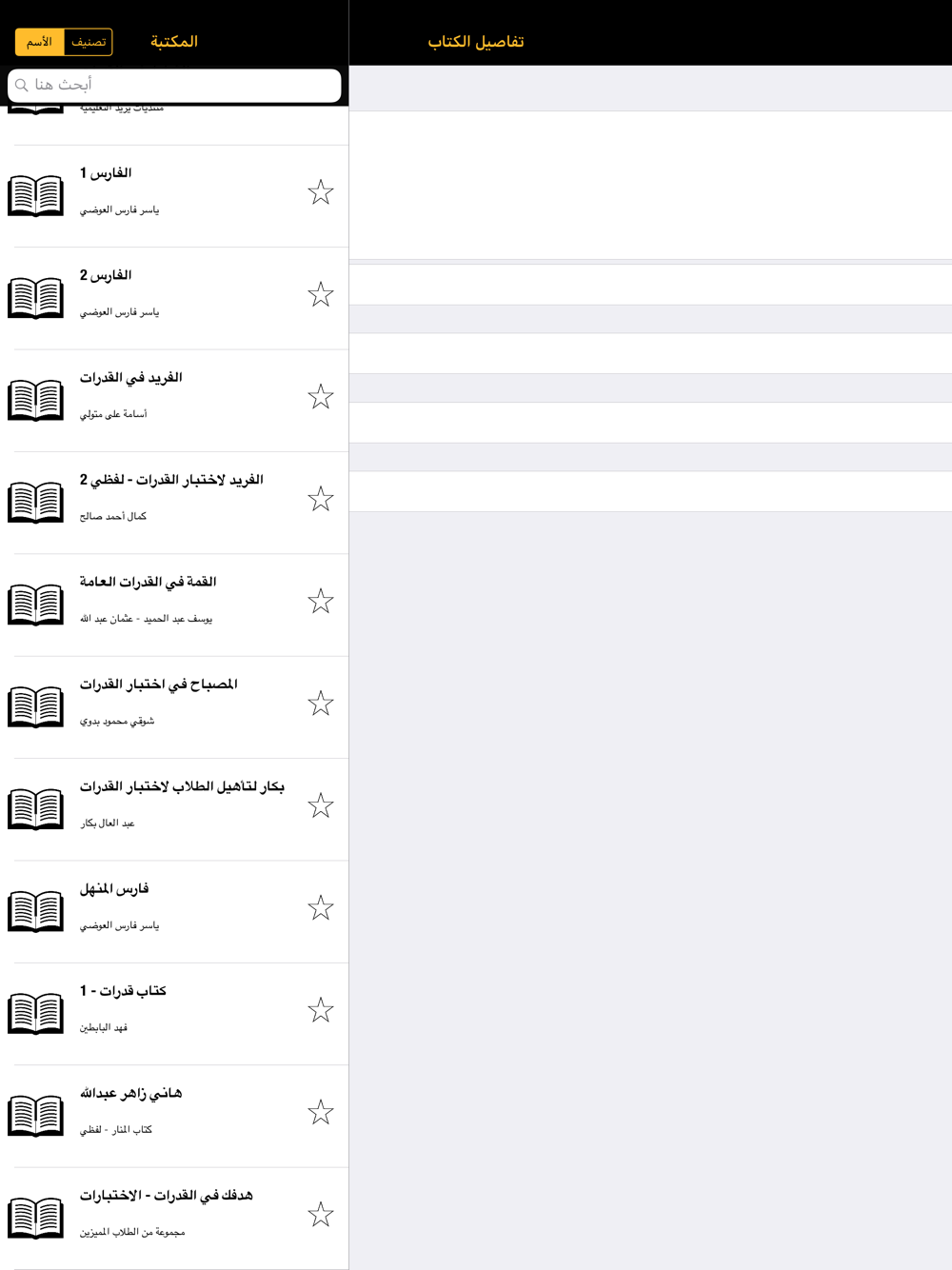Toggle star for الفارس 2

tap(321, 294)
